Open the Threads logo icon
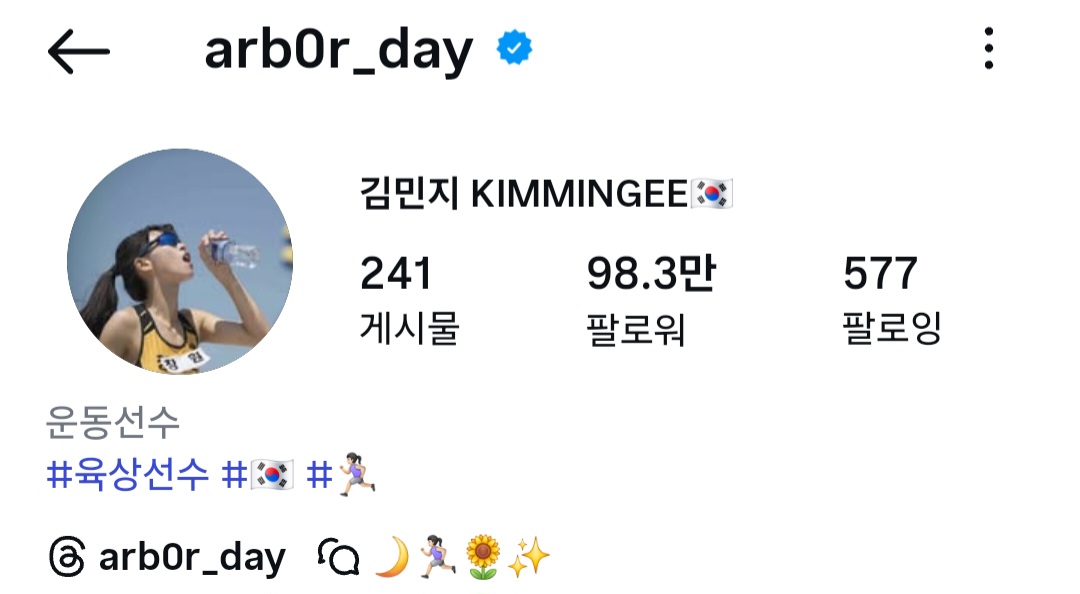The height and width of the screenshot is (594, 1080). [x=67, y=557]
